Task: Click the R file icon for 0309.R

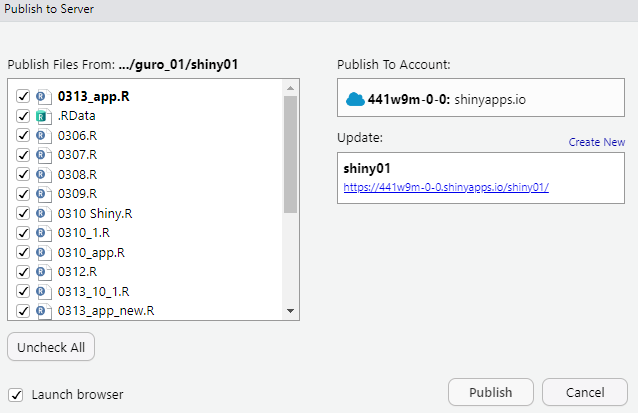Action: click(44, 194)
